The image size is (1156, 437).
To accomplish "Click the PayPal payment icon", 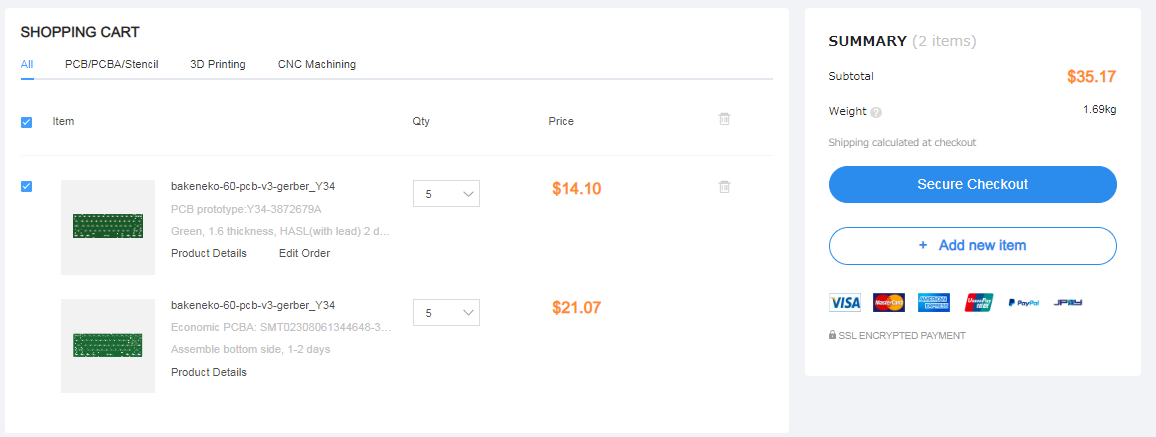I will point(1023,302).
